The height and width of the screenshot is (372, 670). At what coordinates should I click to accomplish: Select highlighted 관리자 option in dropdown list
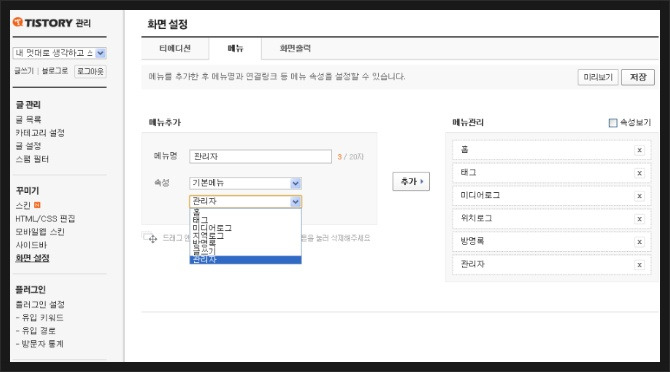(x=245, y=260)
